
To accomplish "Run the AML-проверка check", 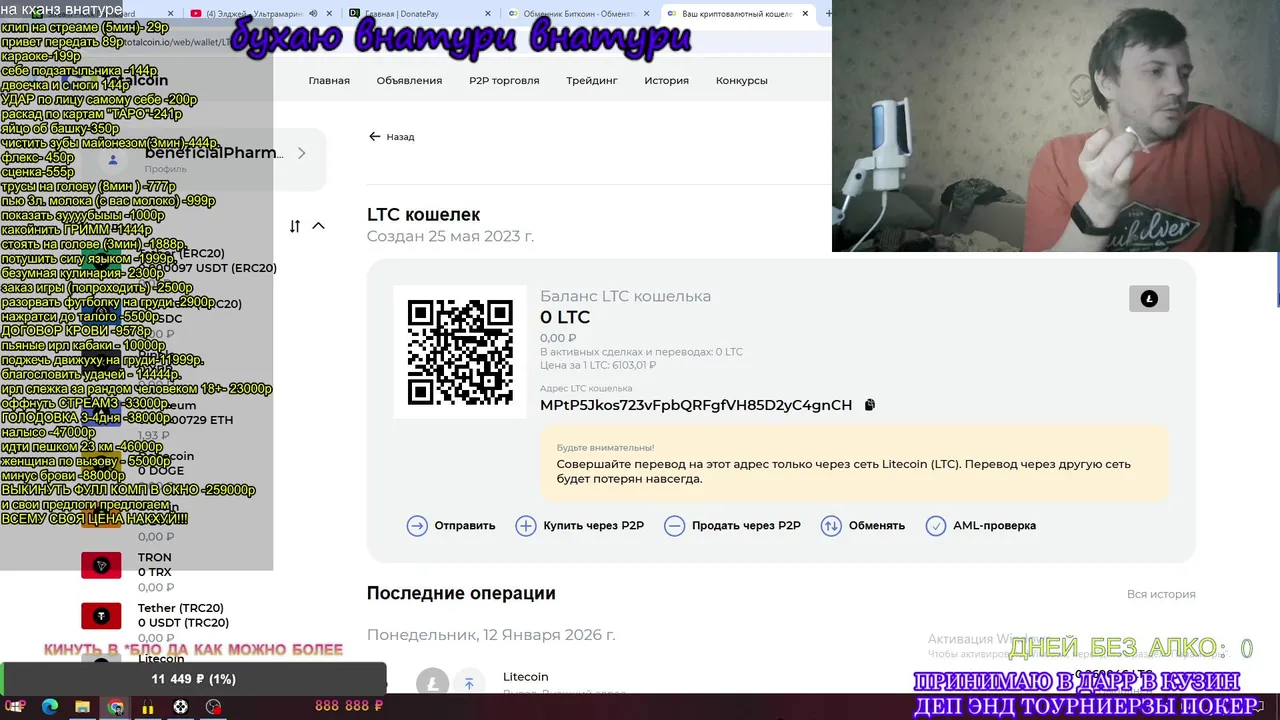I will pyautogui.click(x=981, y=526).
